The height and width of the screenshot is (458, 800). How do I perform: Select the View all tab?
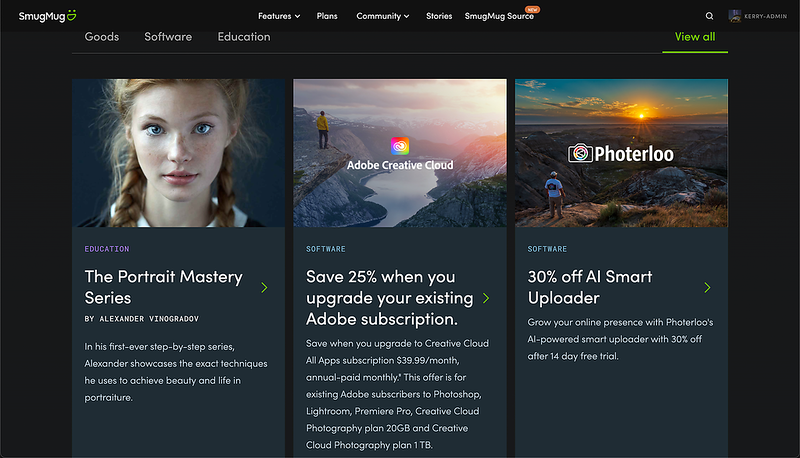[695, 37]
